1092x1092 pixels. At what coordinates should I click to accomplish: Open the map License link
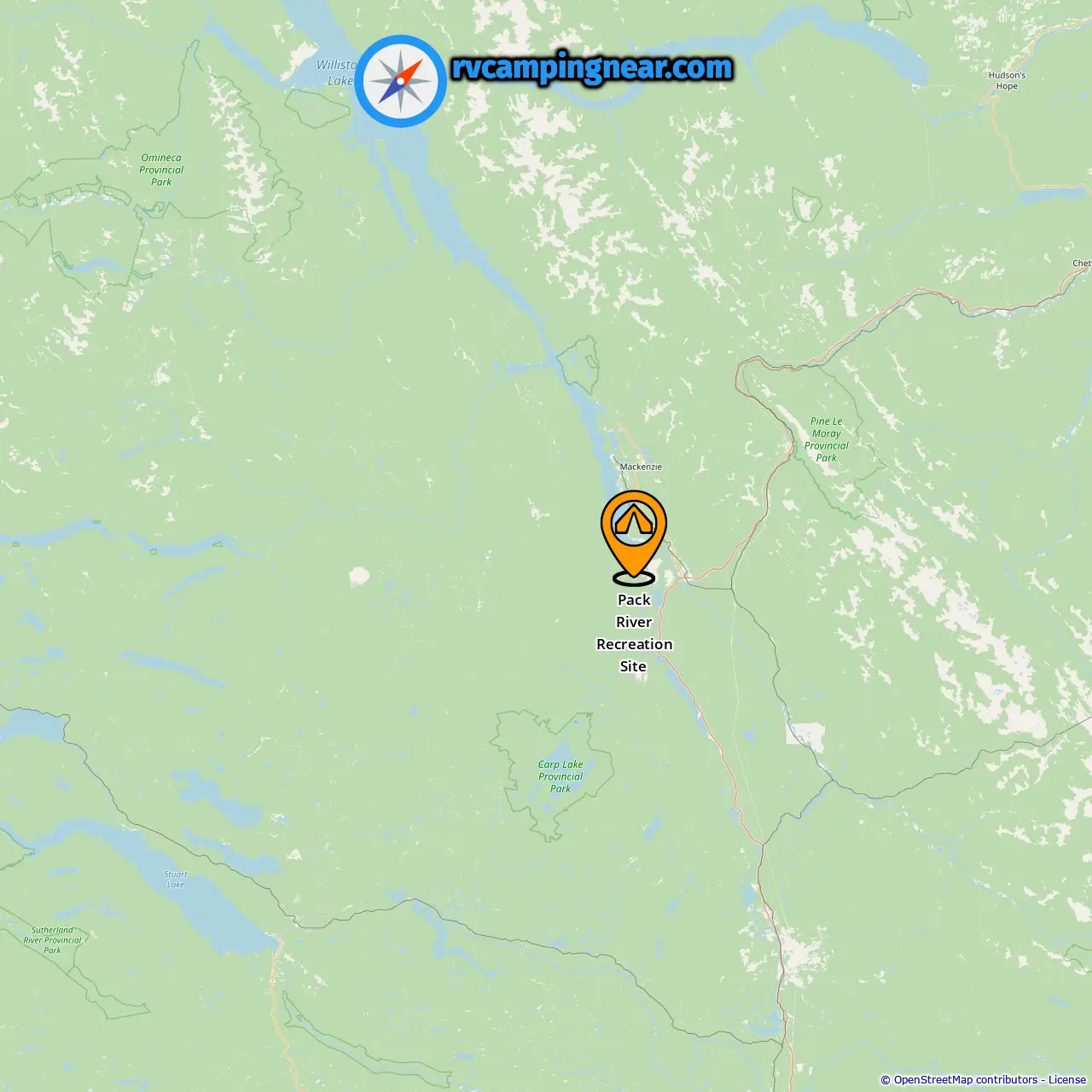point(1067,1080)
